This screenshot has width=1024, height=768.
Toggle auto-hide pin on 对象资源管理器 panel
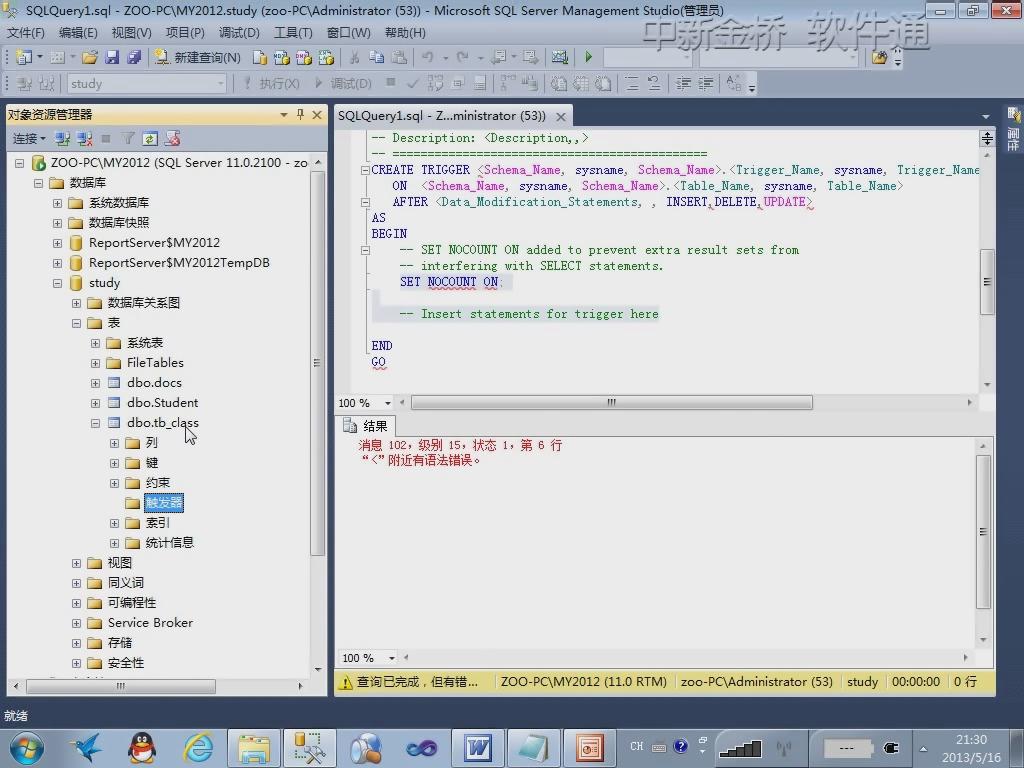pos(300,114)
